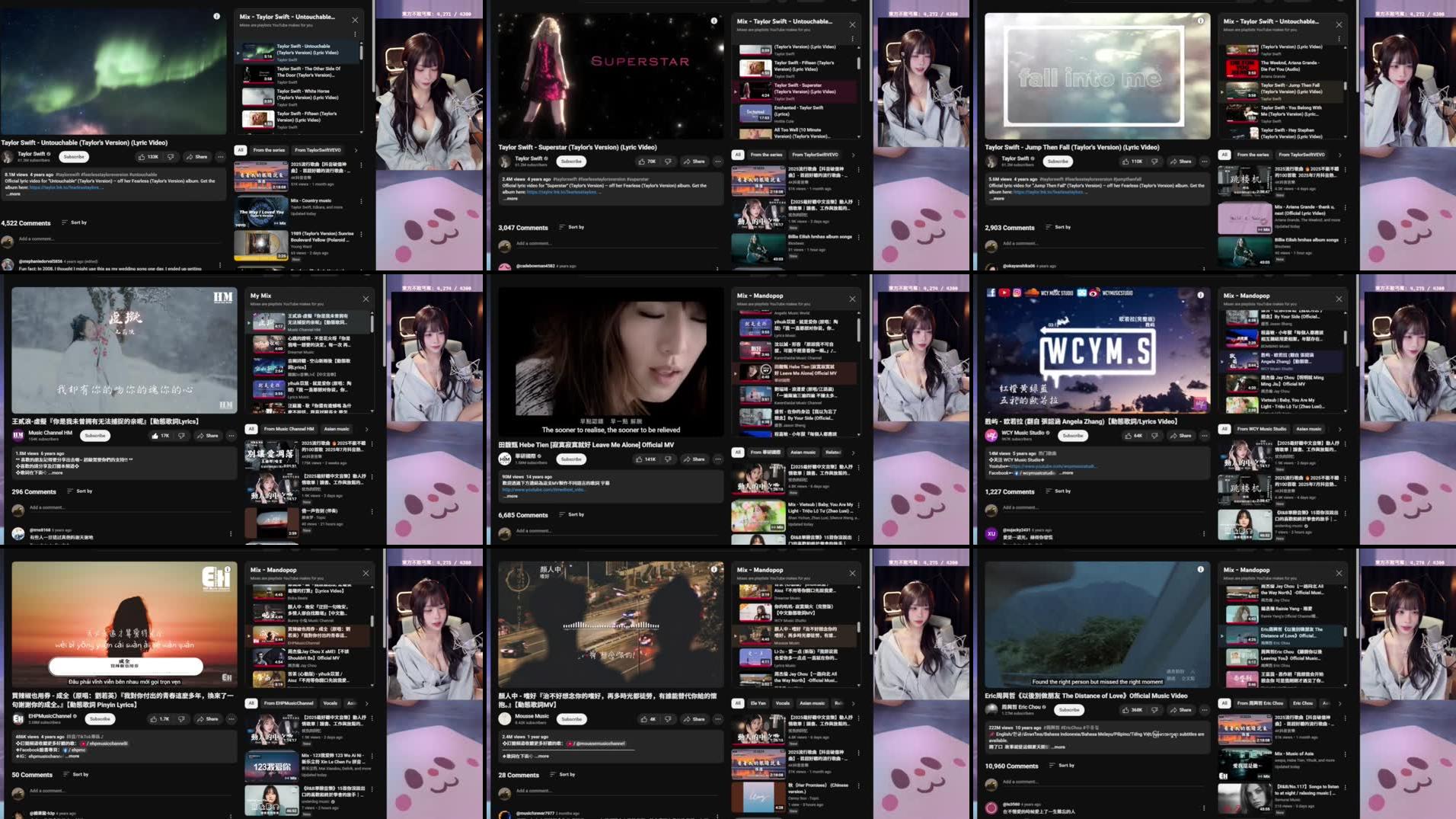Click the Hebe Tien Mandopop playlist scrollbar
This screenshot has height=819, width=1456.
858,329
